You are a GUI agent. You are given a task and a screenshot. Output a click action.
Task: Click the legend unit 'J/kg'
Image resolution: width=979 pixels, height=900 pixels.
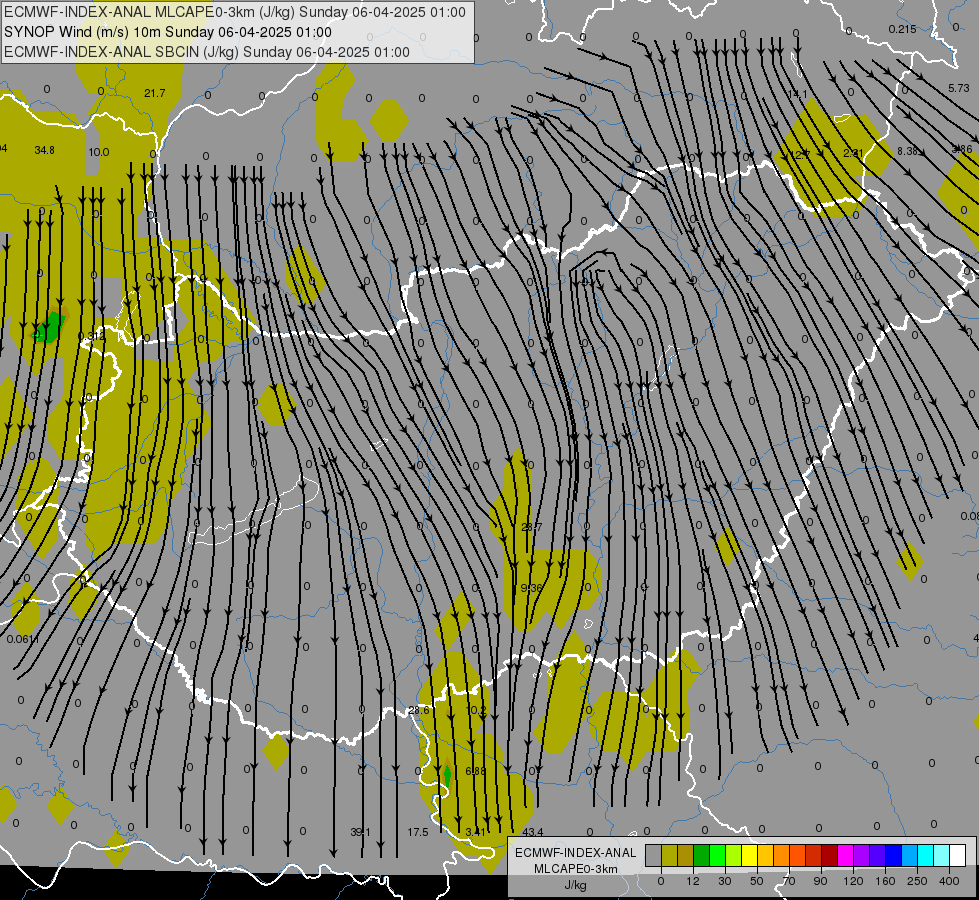point(576,885)
